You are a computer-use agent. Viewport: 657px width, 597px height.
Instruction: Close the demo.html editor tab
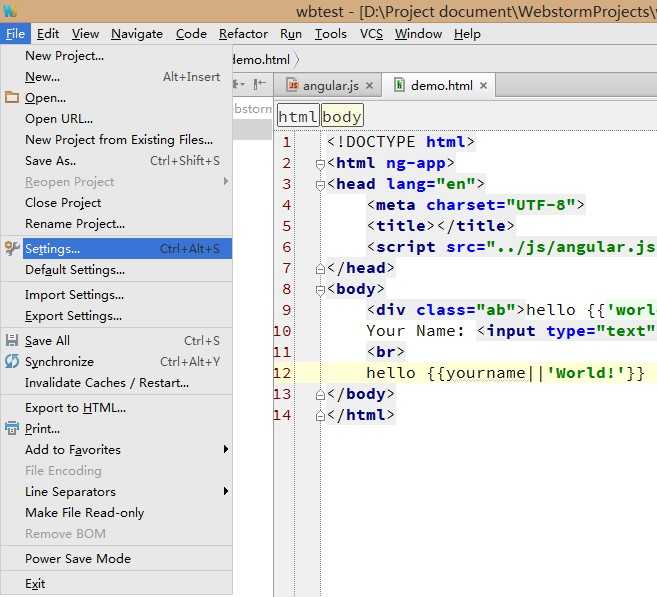point(483,85)
